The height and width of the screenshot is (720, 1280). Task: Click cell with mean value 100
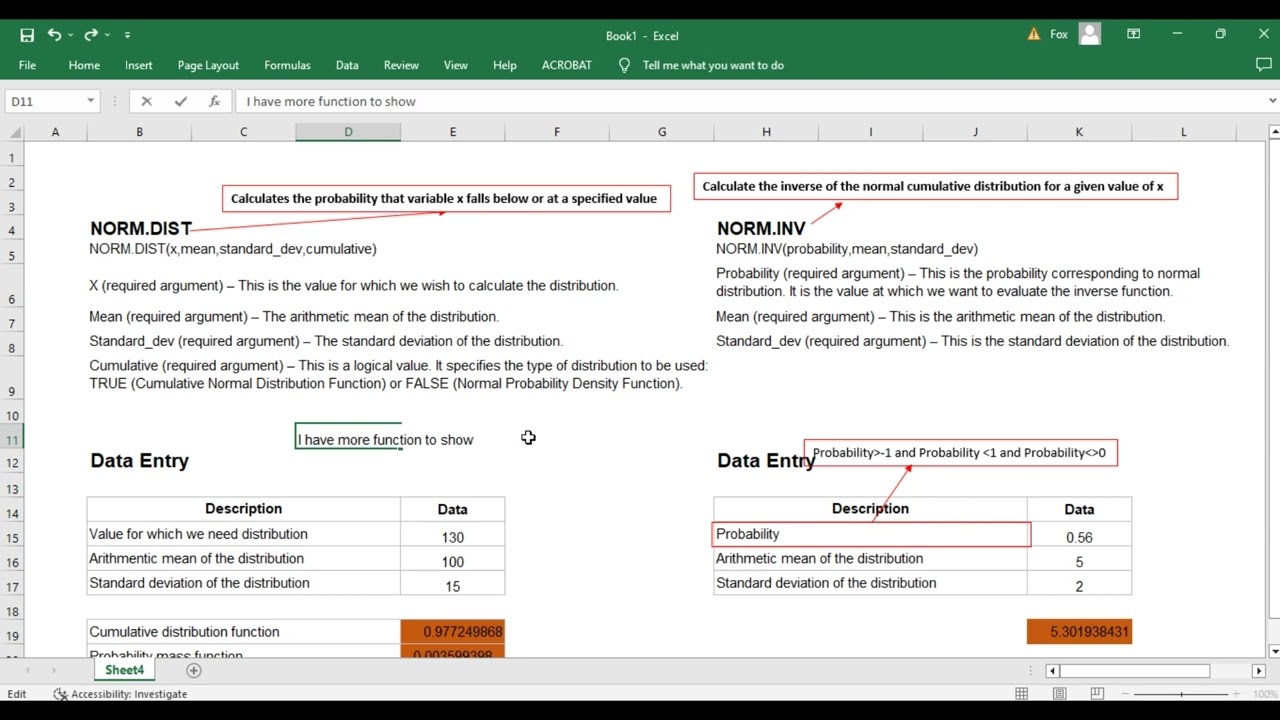[452, 562]
